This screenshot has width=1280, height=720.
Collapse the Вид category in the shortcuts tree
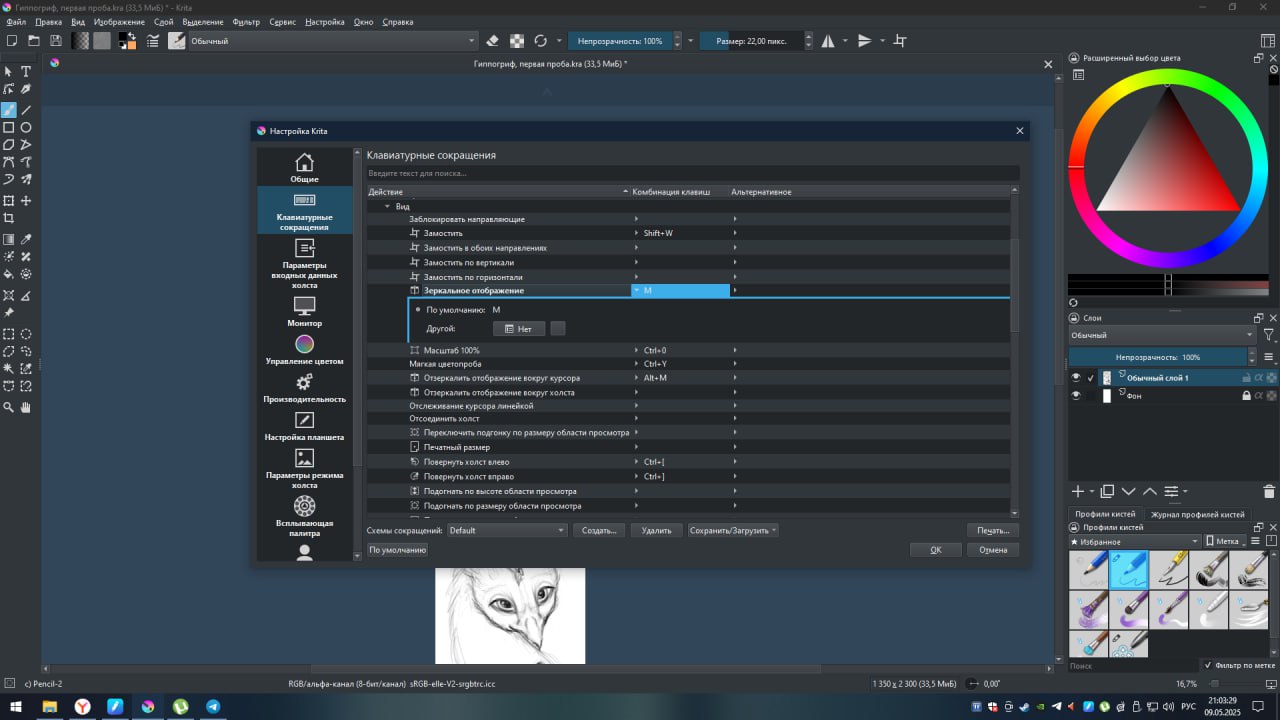pos(387,206)
